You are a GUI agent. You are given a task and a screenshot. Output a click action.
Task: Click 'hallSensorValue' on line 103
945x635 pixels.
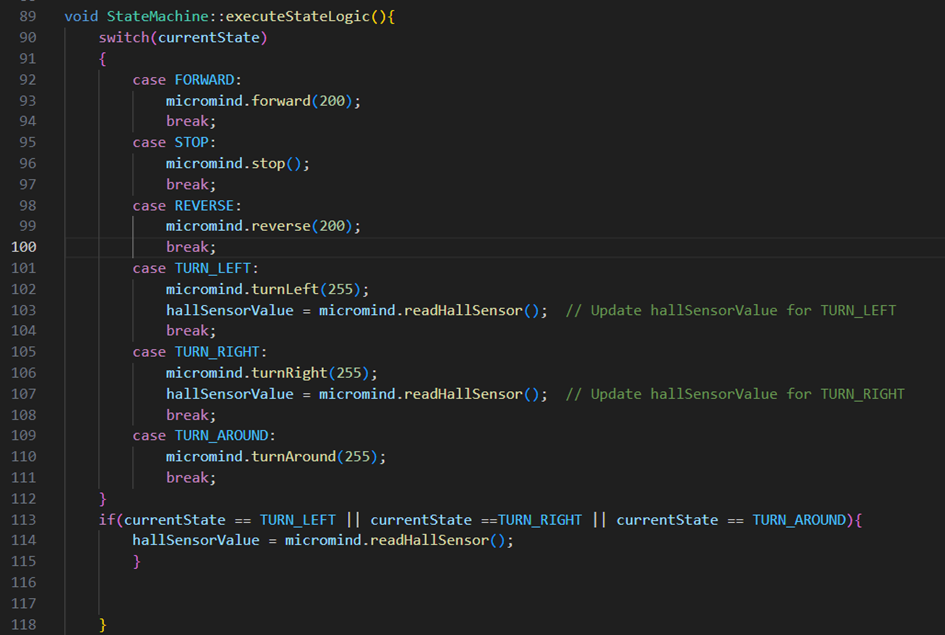click(230, 310)
